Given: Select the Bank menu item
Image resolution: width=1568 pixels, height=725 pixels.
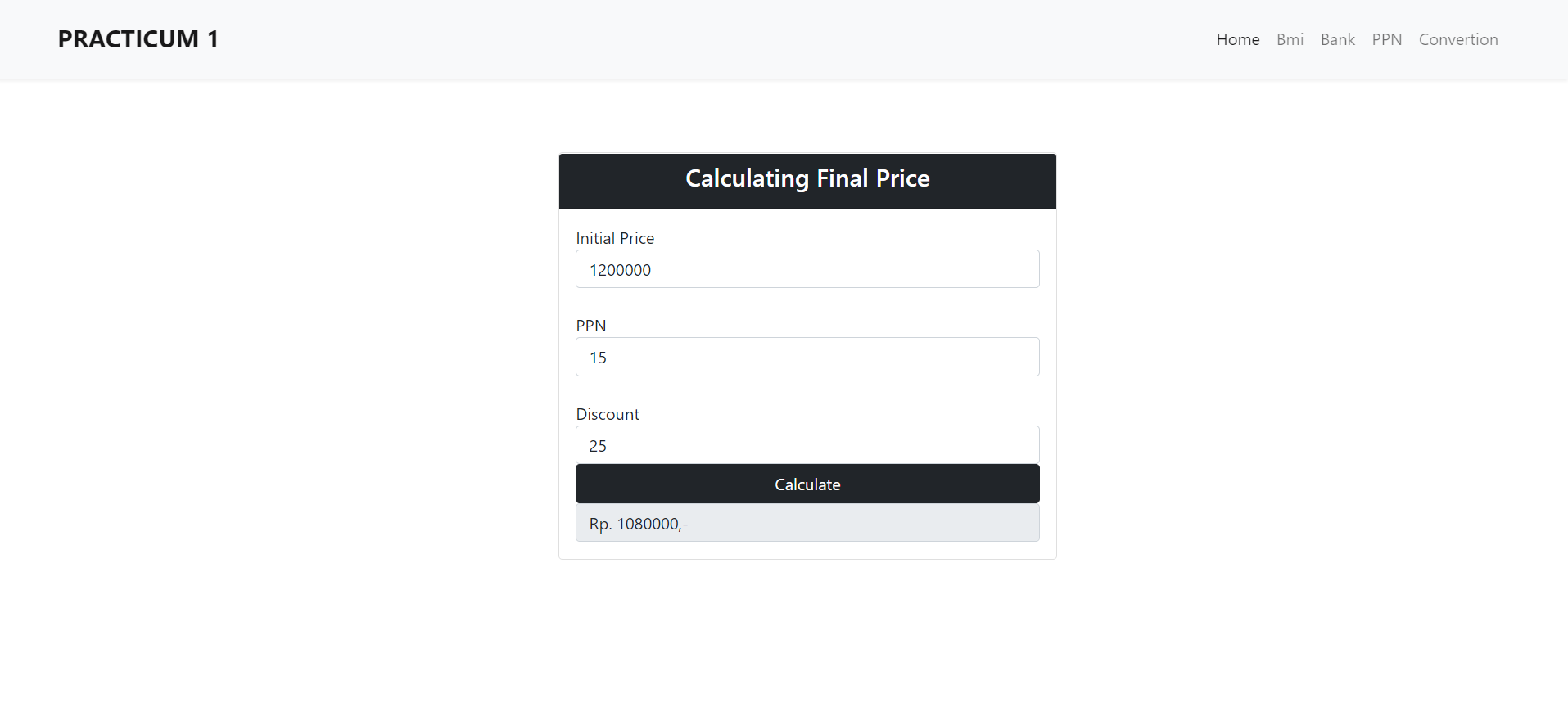Looking at the screenshot, I should (x=1337, y=39).
